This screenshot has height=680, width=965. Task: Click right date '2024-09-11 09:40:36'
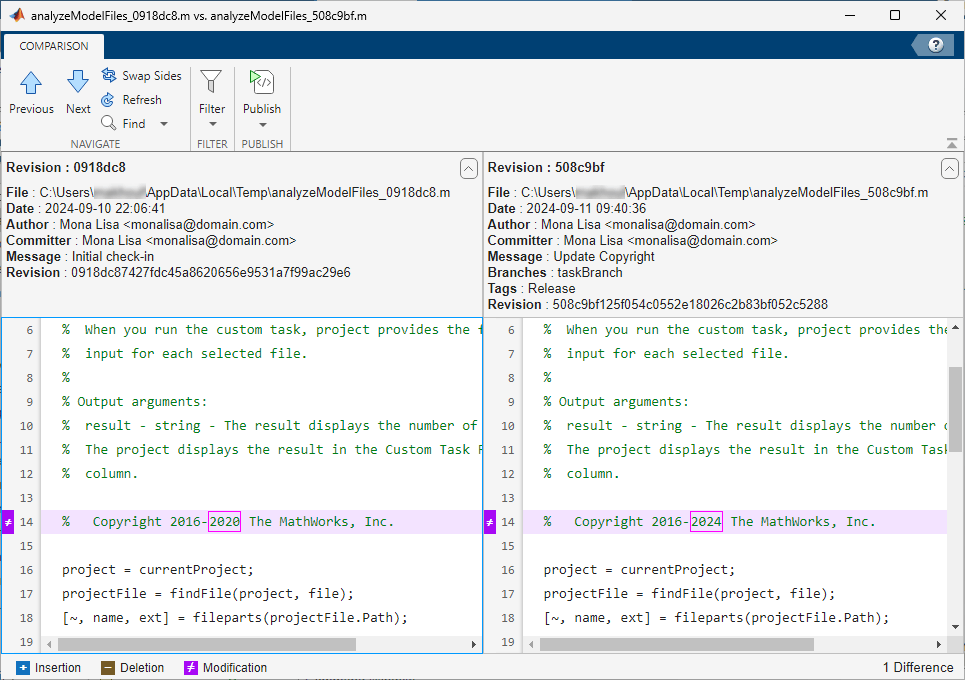click(x=586, y=209)
